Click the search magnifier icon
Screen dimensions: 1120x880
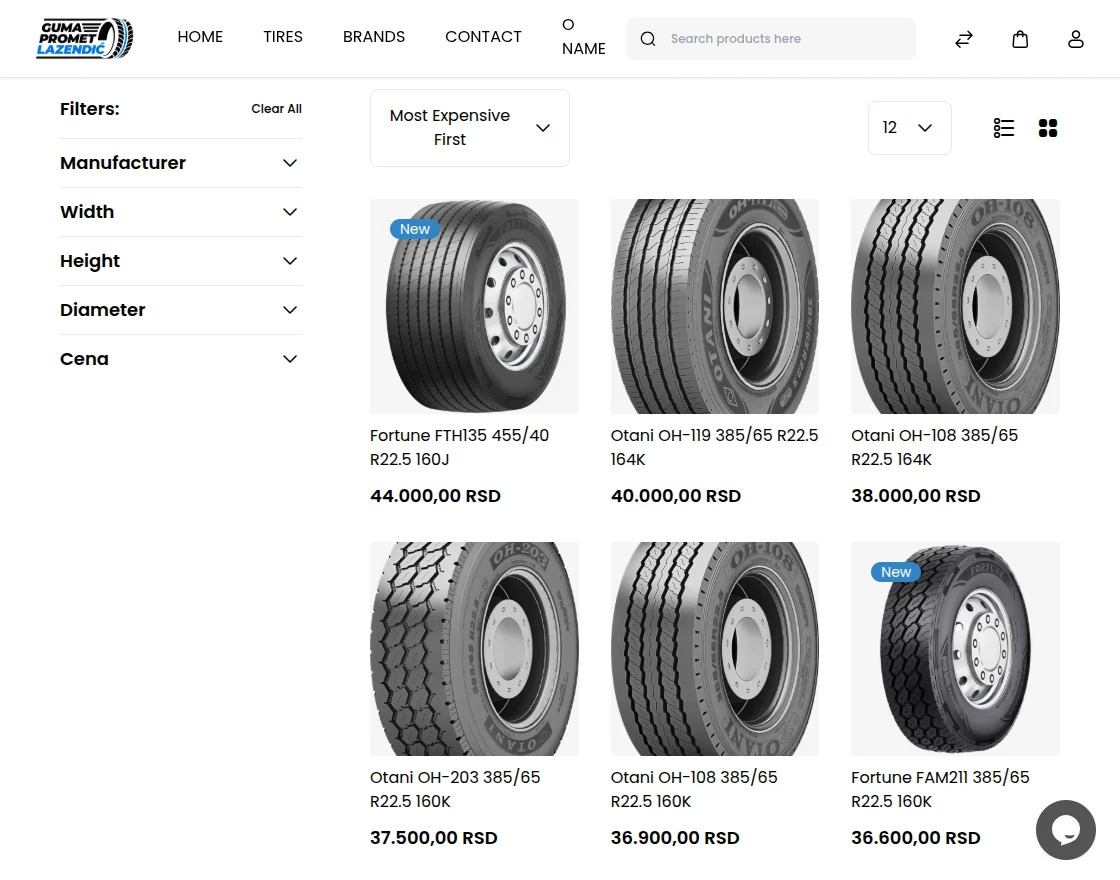[x=648, y=39]
